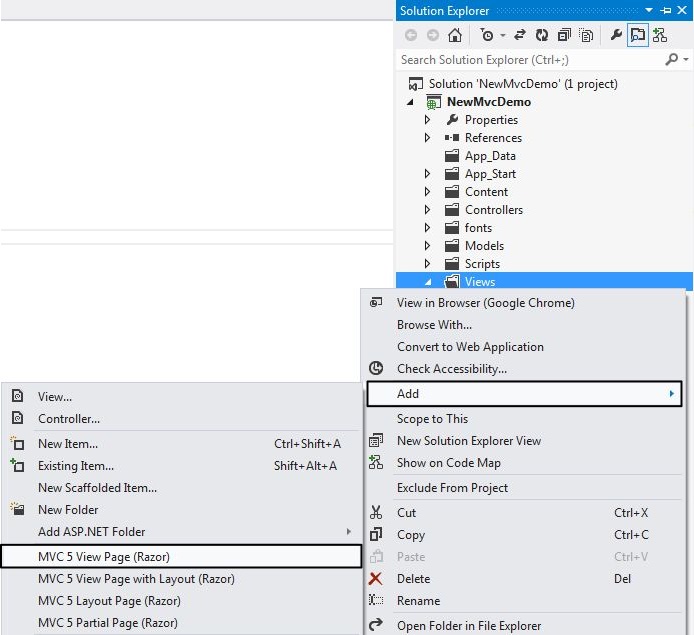The height and width of the screenshot is (635, 694).
Task: Open the search options dropdown arrow
Action: click(686, 59)
